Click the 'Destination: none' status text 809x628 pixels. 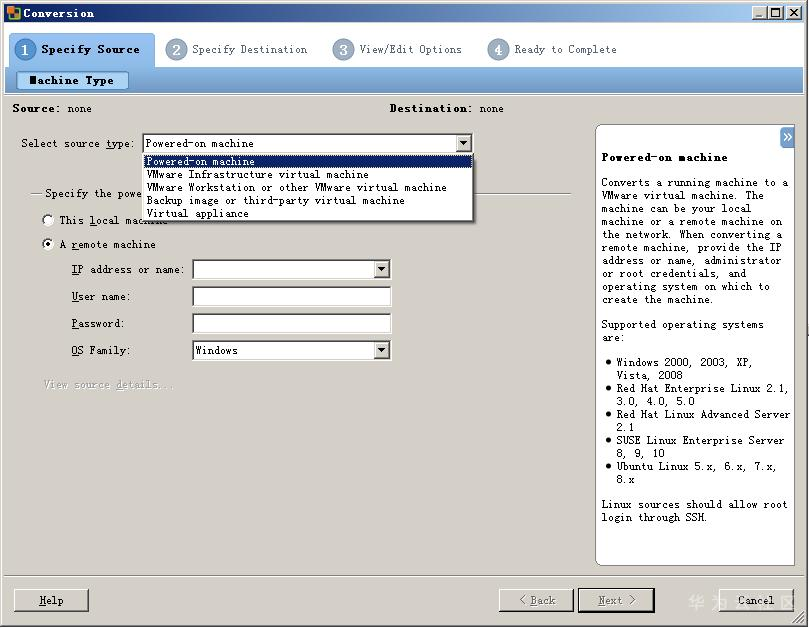click(x=446, y=108)
